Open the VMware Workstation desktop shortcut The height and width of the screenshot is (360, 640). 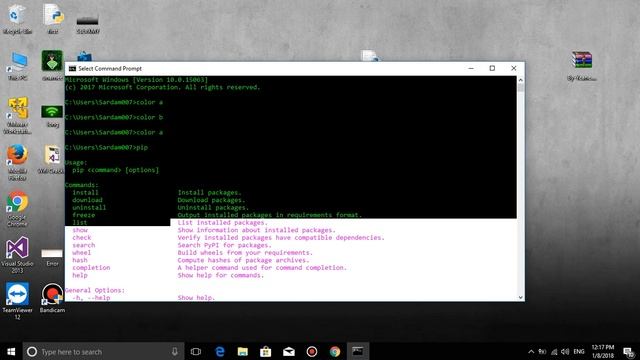18,115
